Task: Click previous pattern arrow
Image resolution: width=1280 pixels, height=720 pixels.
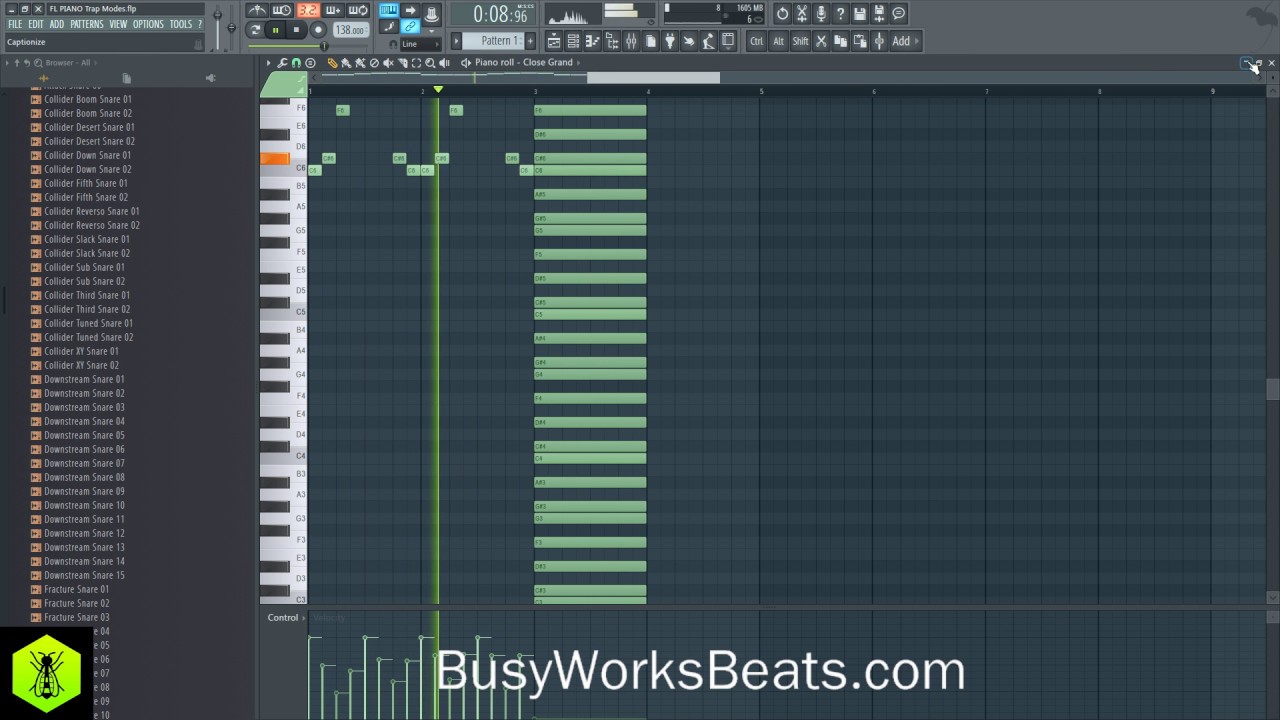Action: (x=456, y=41)
